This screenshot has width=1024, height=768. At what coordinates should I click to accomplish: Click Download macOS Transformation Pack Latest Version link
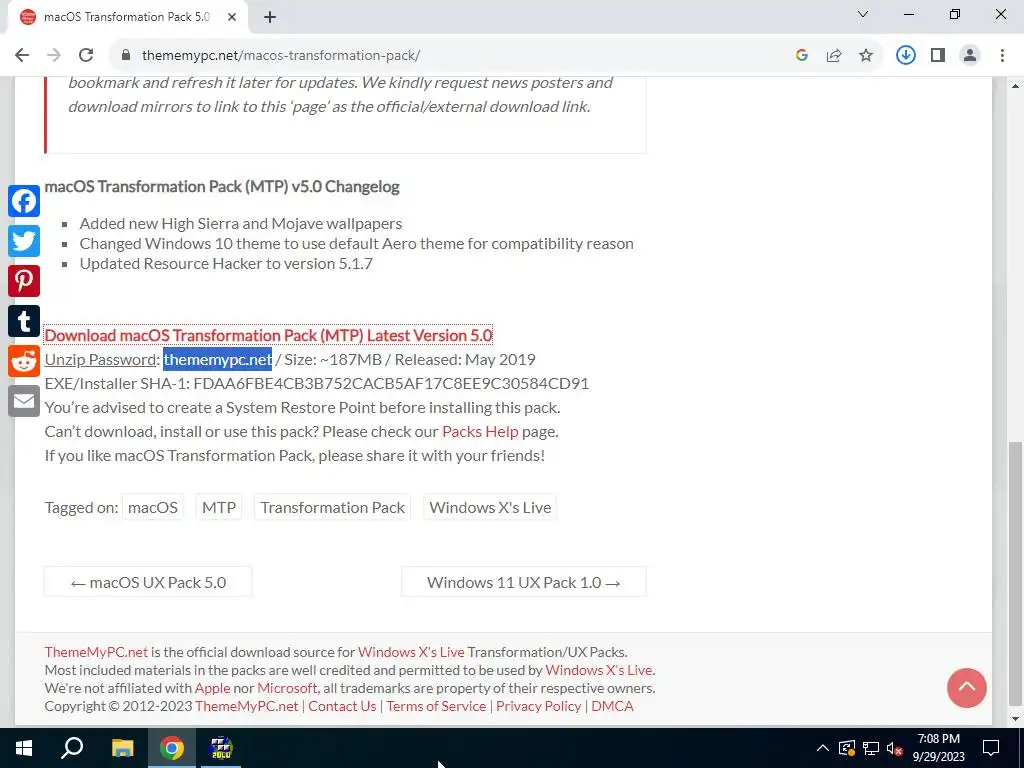tap(268, 335)
